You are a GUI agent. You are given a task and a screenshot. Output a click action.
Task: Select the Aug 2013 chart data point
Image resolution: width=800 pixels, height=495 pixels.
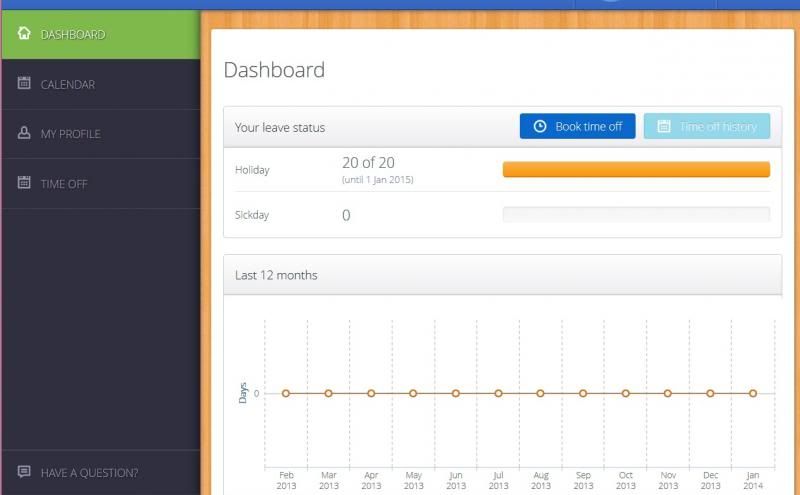coord(540,393)
